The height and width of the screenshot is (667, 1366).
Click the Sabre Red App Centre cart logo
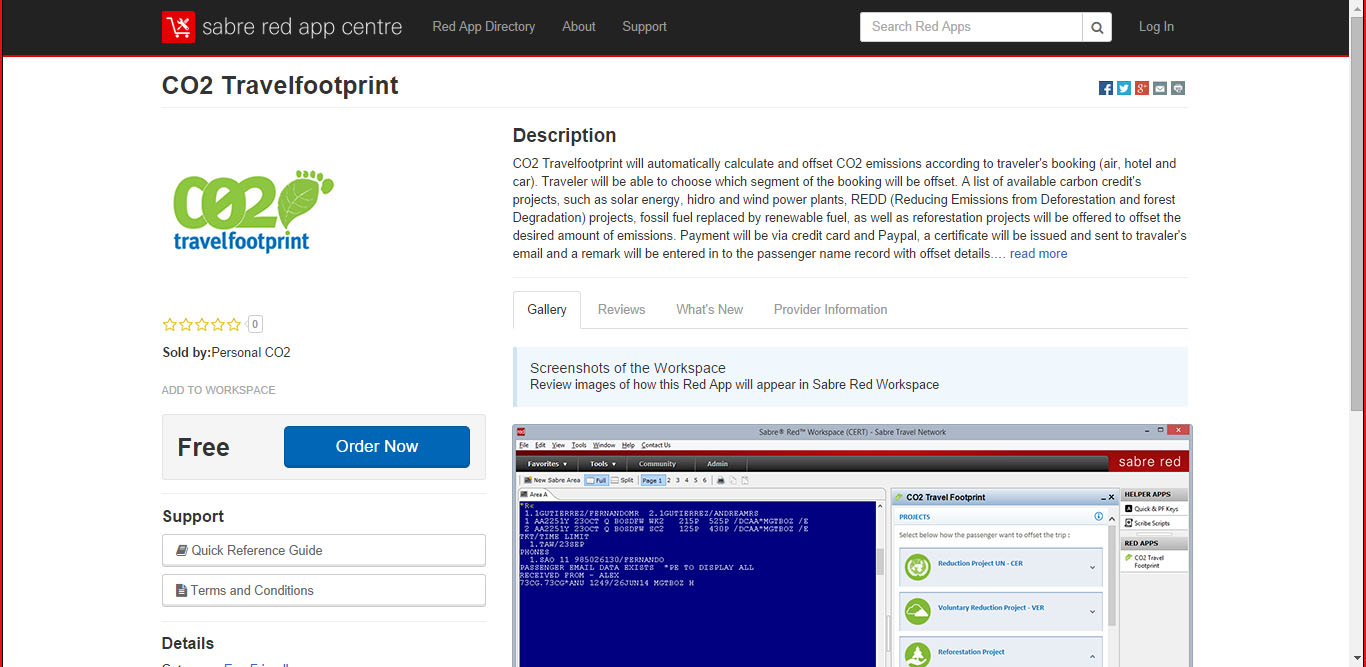coord(178,27)
